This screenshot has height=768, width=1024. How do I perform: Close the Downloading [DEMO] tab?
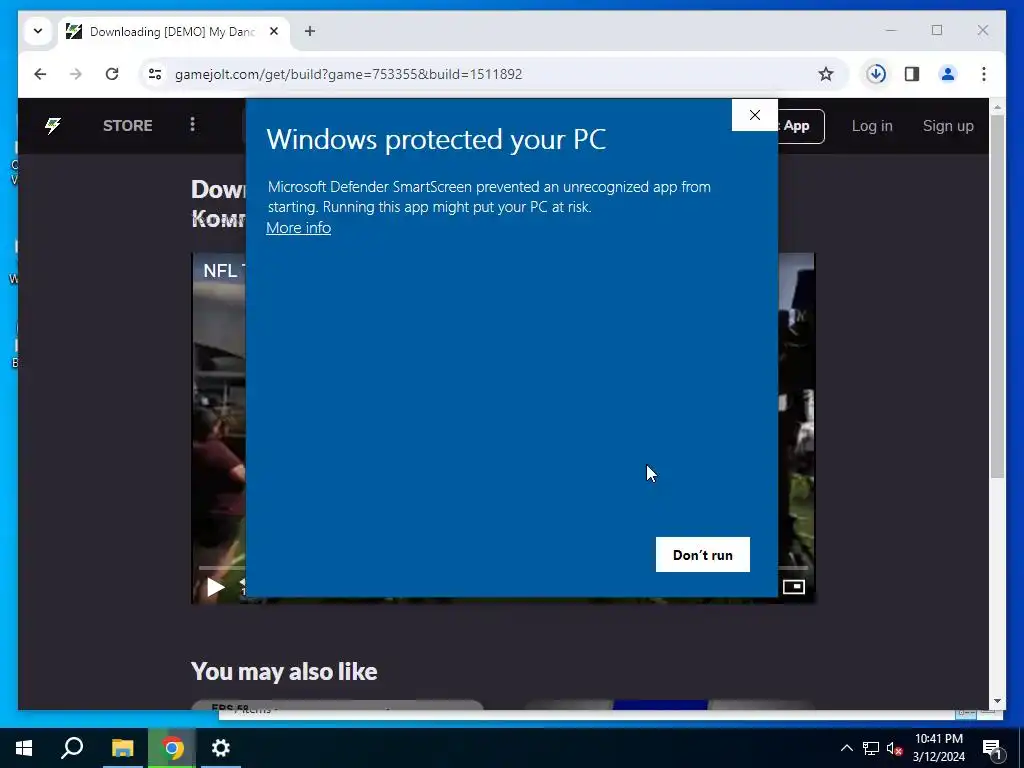[x=274, y=31]
